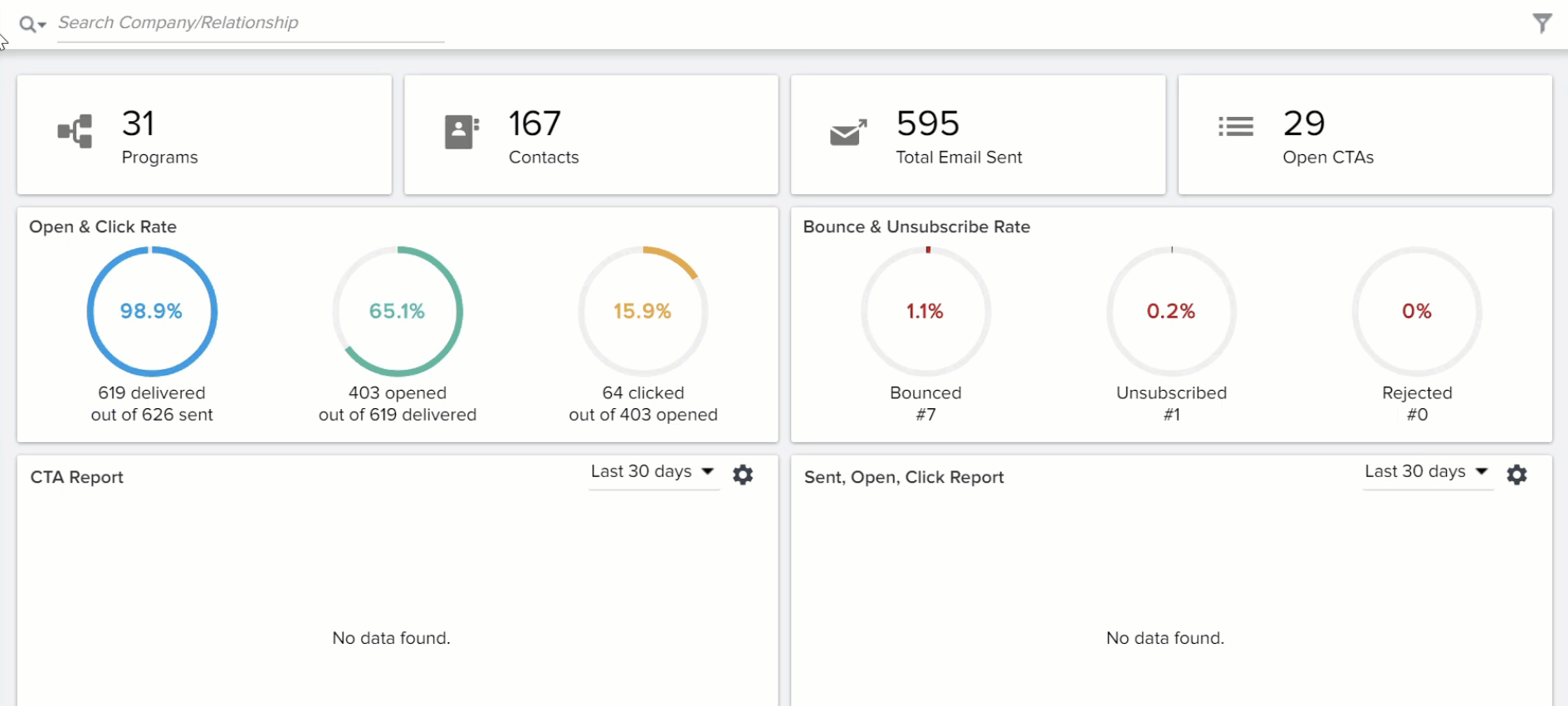1568x706 pixels.
Task: Expand CTA Report Last 30 days dropdown
Action: (x=653, y=472)
